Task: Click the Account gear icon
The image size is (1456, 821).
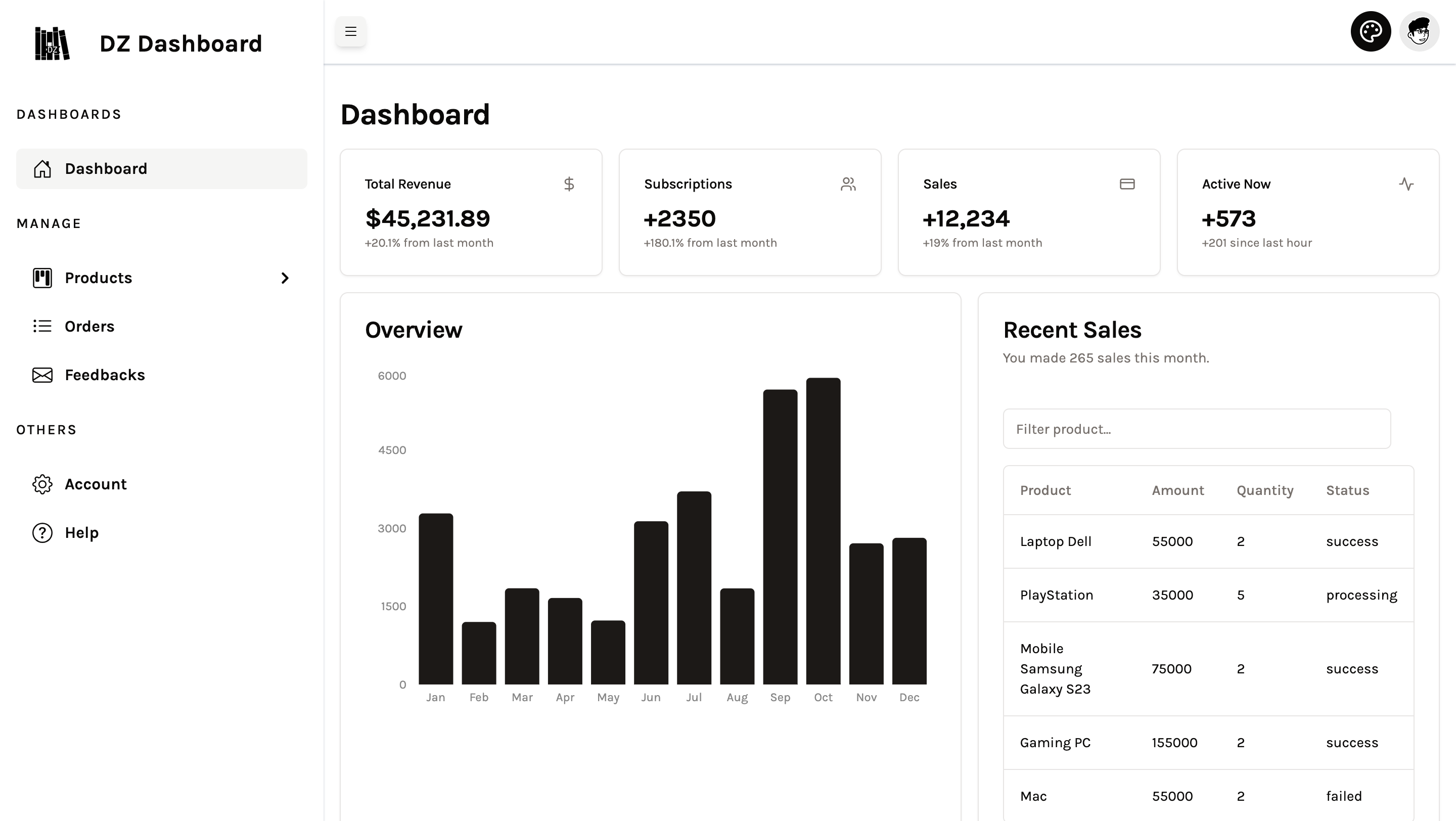Action: 42,484
